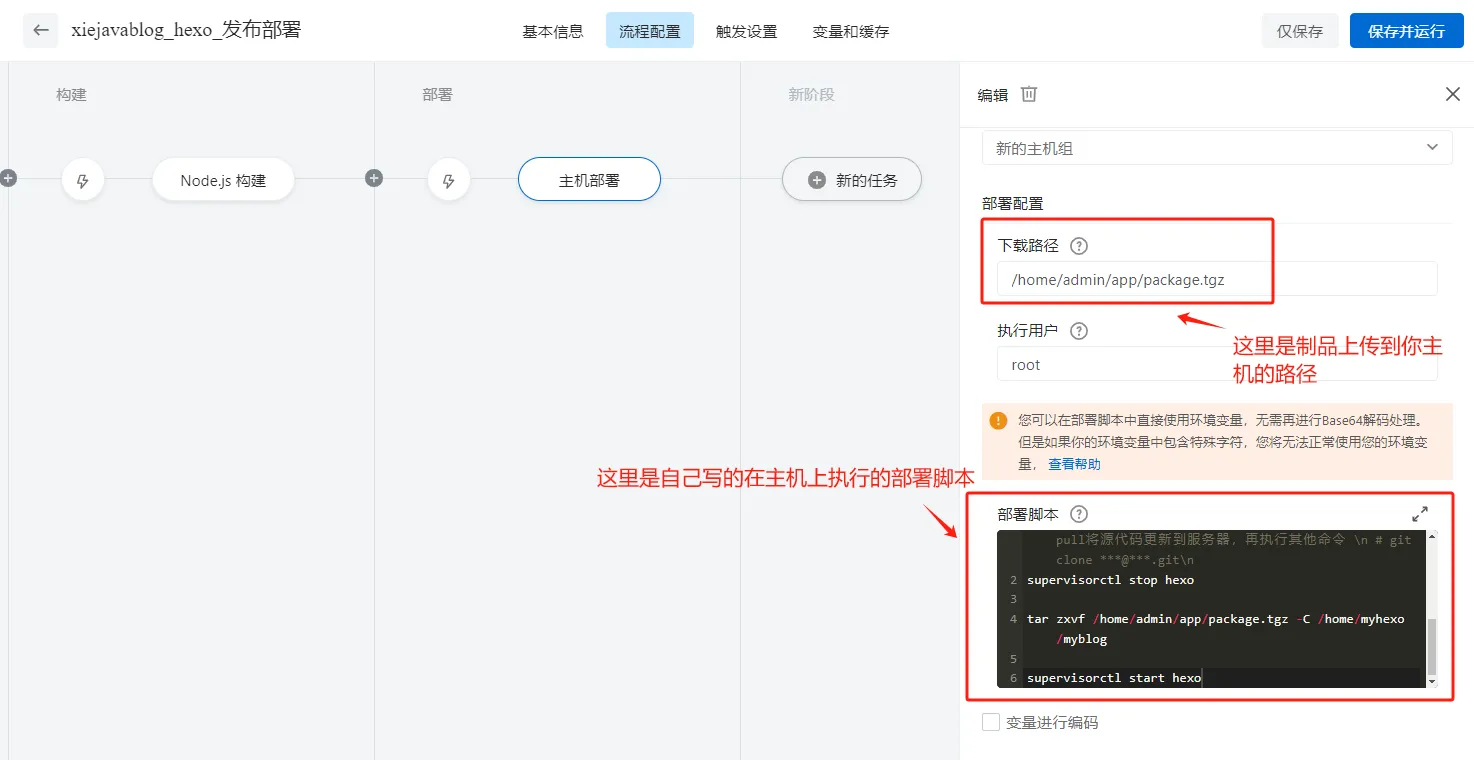Screen dimensions: 1474x760
Task: Close the 编辑 panel with the X icon
Action: tap(1452, 93)
